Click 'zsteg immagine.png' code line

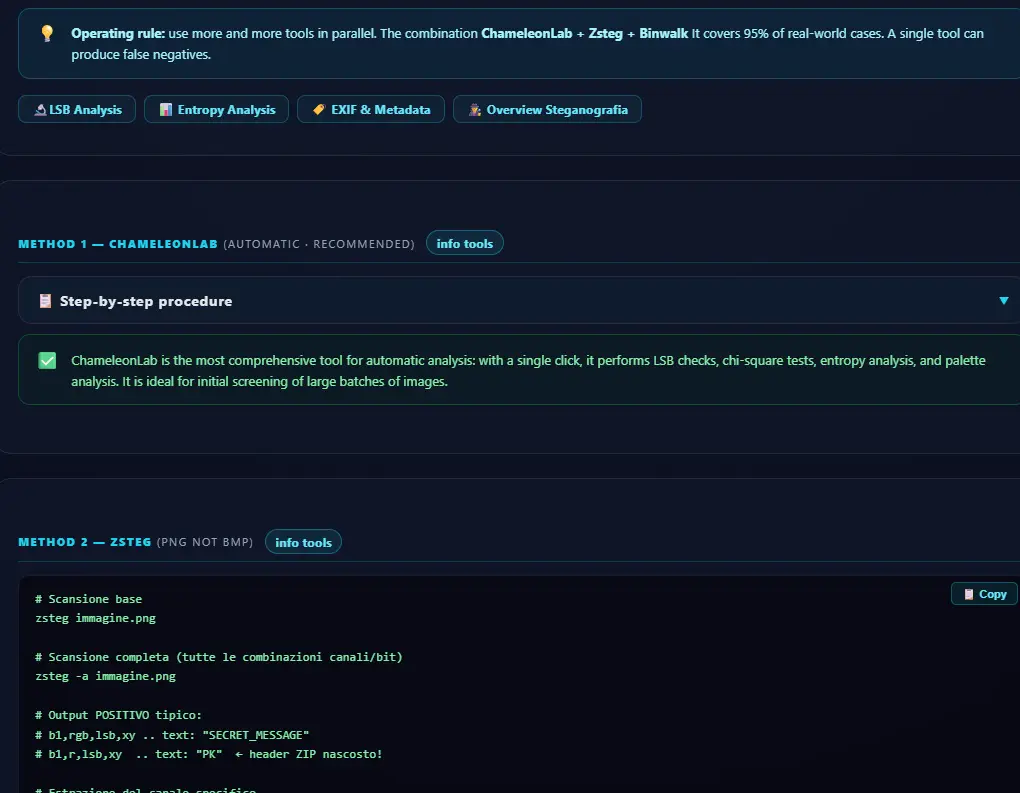(x=96, y=618)
